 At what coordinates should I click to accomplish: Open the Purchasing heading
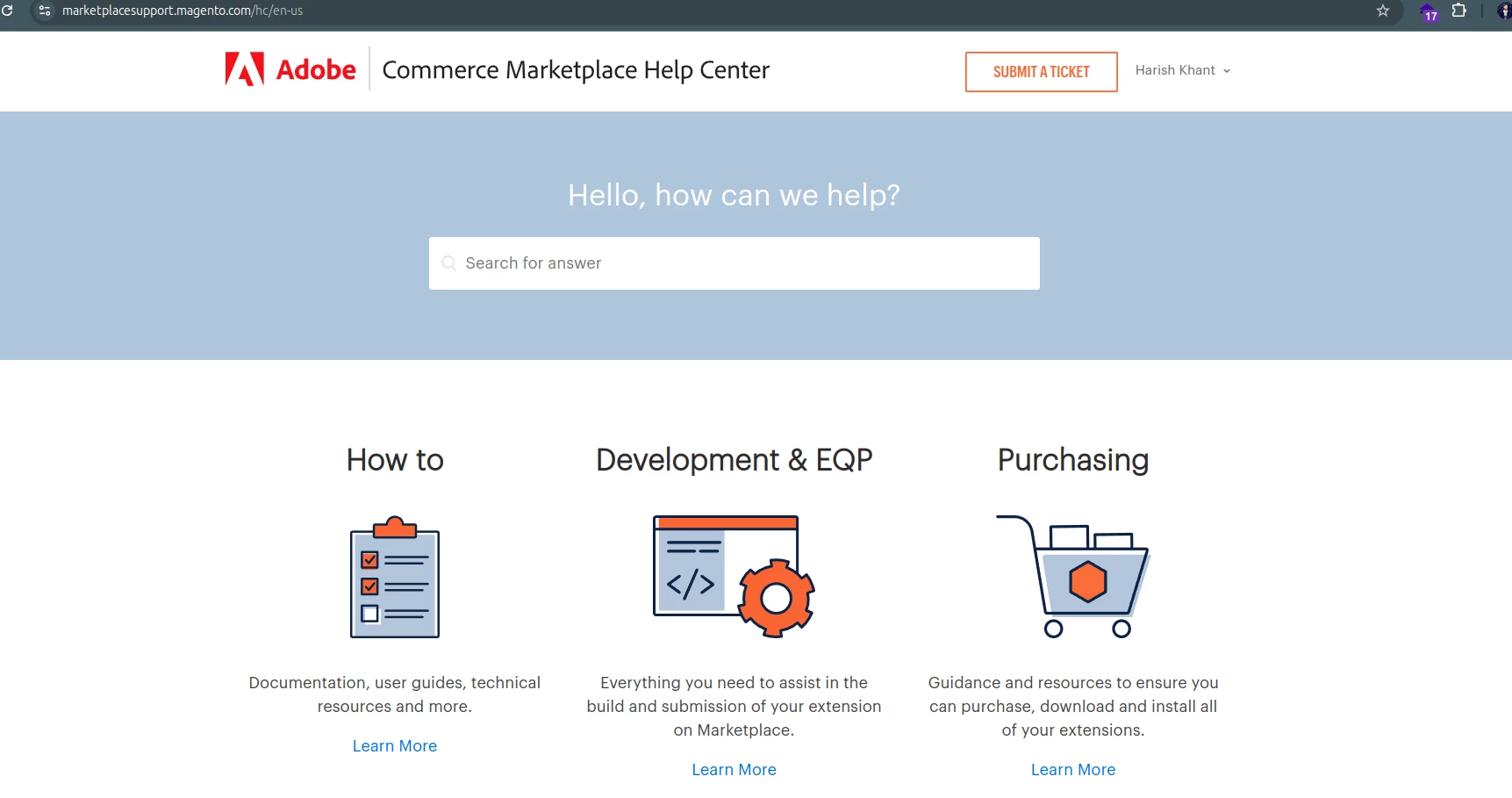[1073, 460]
